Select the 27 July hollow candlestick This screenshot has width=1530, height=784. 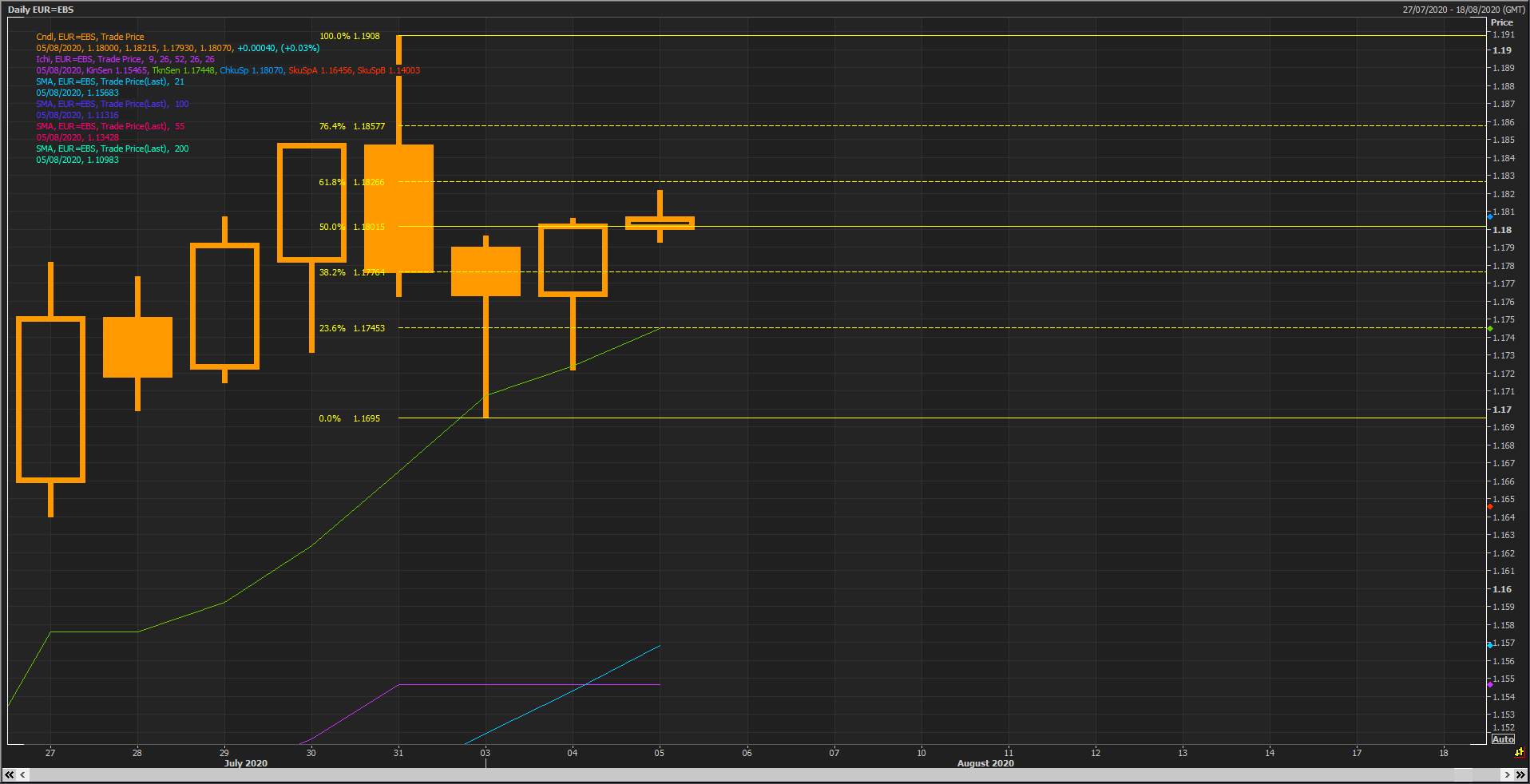pyautogui.click(x=50, y=399)
